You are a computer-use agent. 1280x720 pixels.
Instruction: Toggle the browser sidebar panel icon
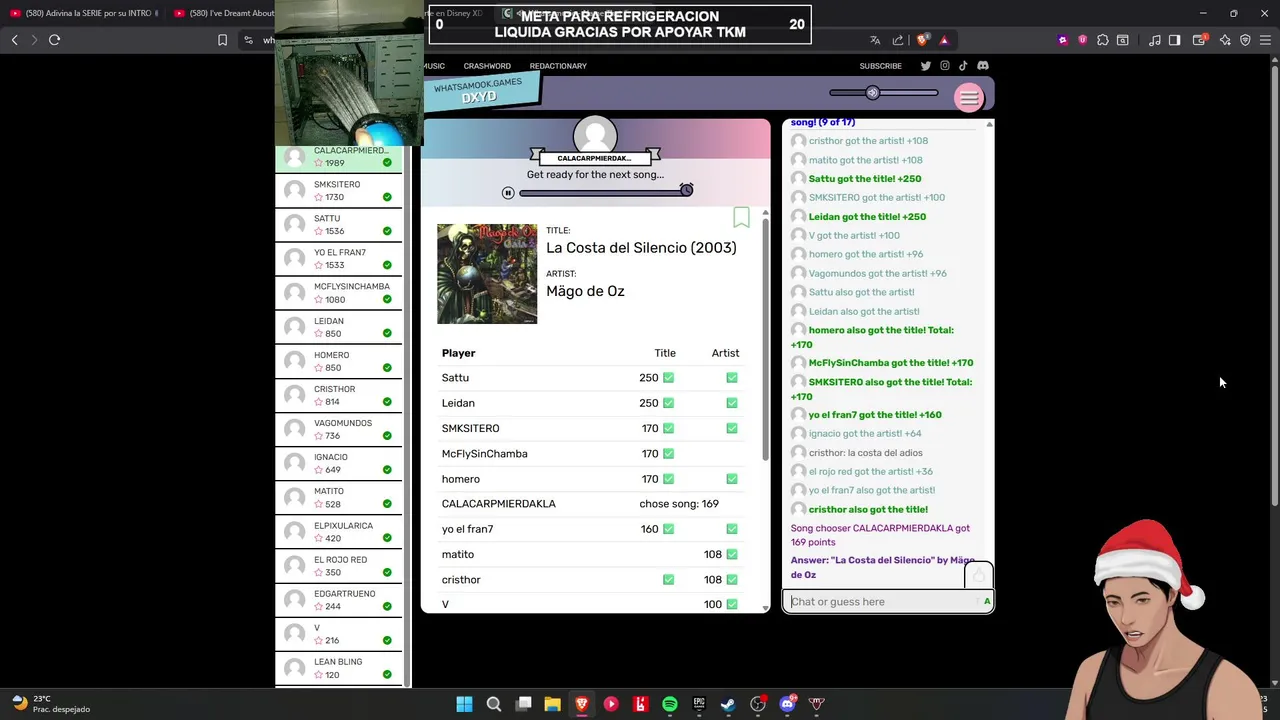pos(1175,40)
